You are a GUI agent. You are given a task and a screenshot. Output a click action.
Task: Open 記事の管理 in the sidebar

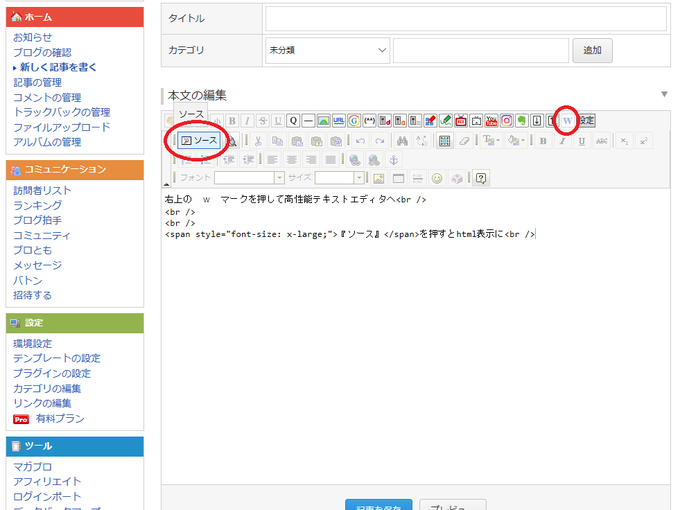(37, 82)
